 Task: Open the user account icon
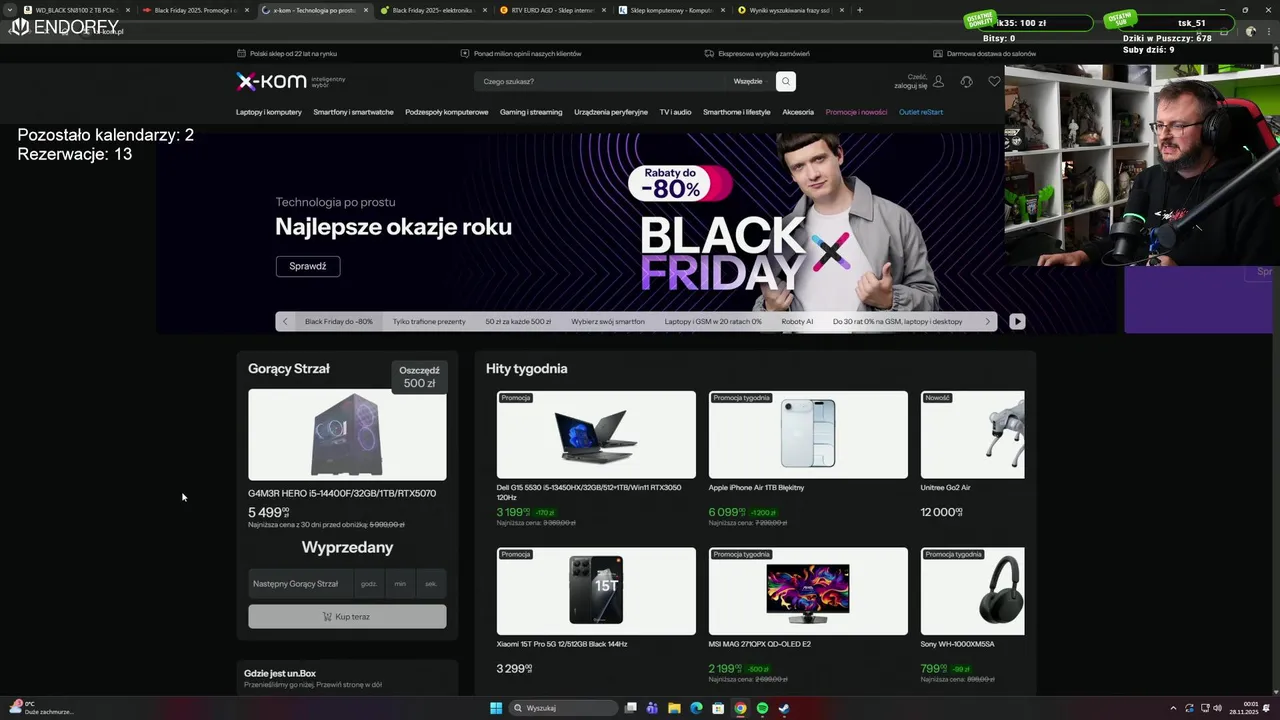coord(938,81)
